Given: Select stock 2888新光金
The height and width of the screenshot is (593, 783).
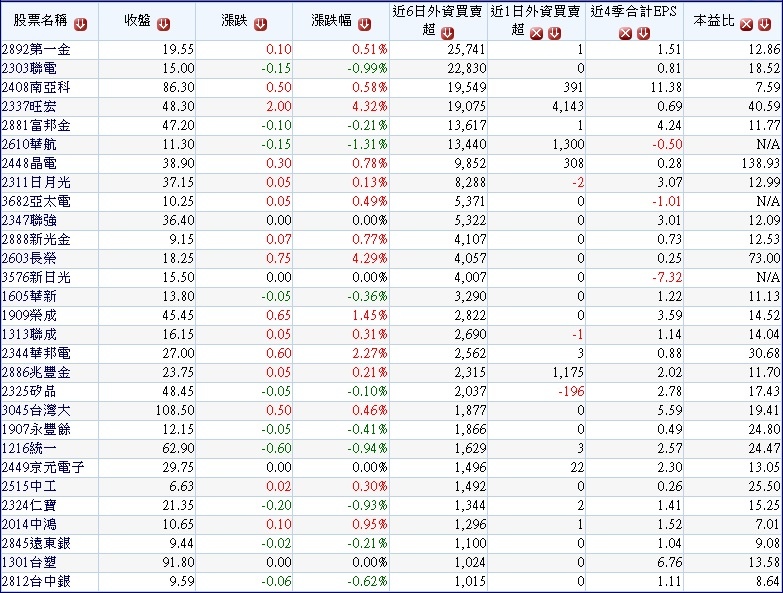Looking at the screenshot, I should point(36,239).
